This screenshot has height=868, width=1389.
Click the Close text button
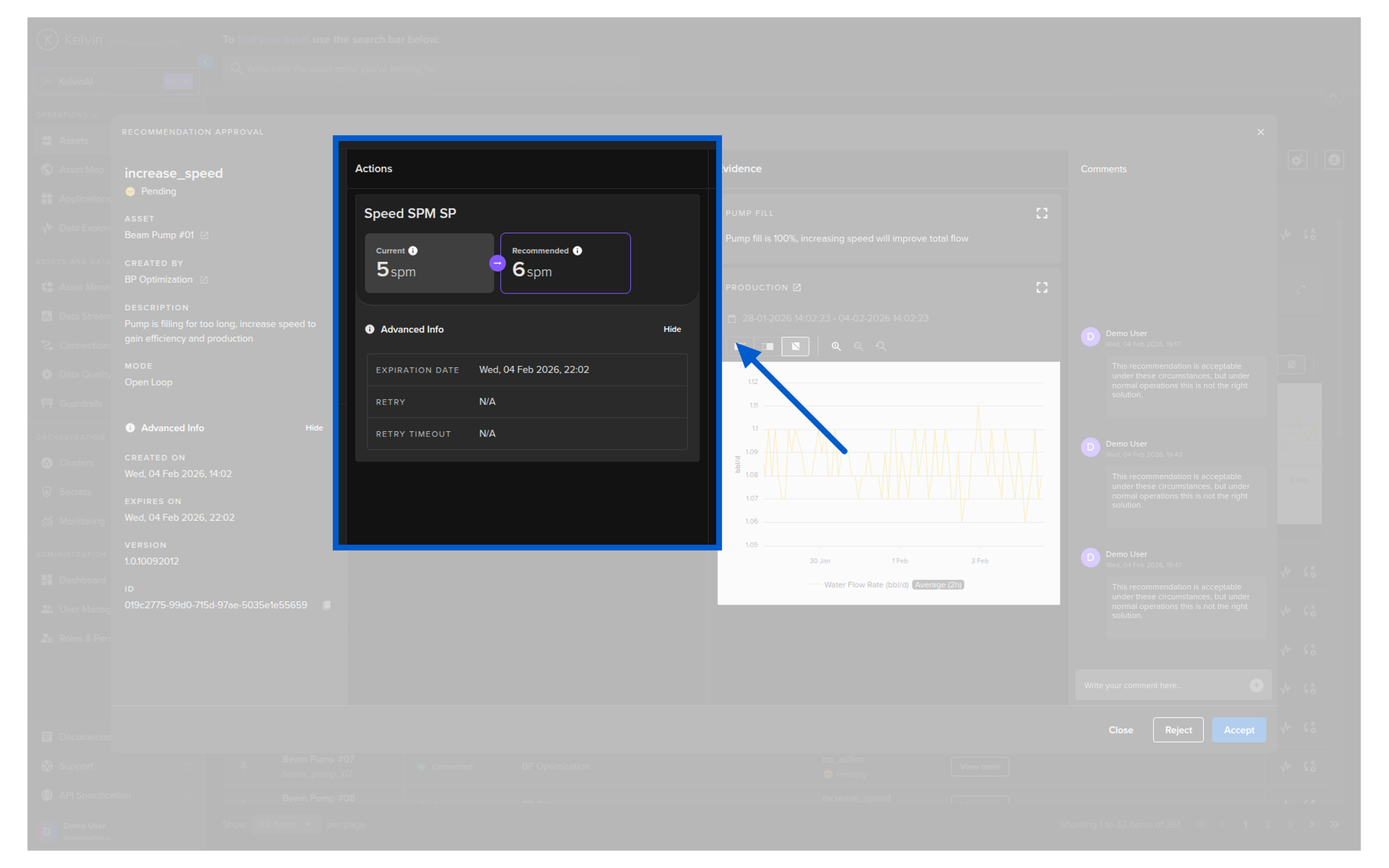(1120, 730)
